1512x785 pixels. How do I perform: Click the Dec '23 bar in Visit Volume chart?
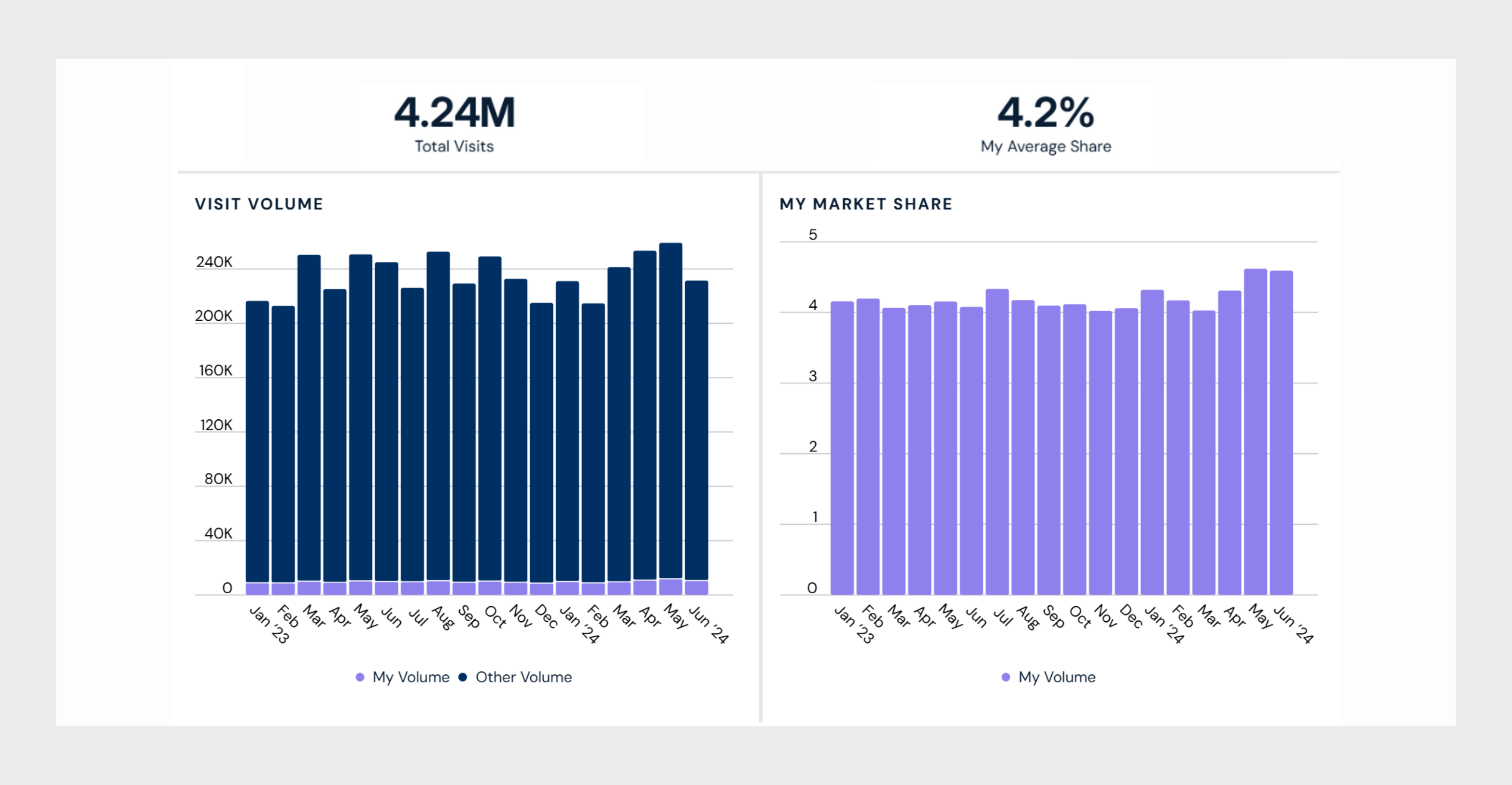coord(541,449)
